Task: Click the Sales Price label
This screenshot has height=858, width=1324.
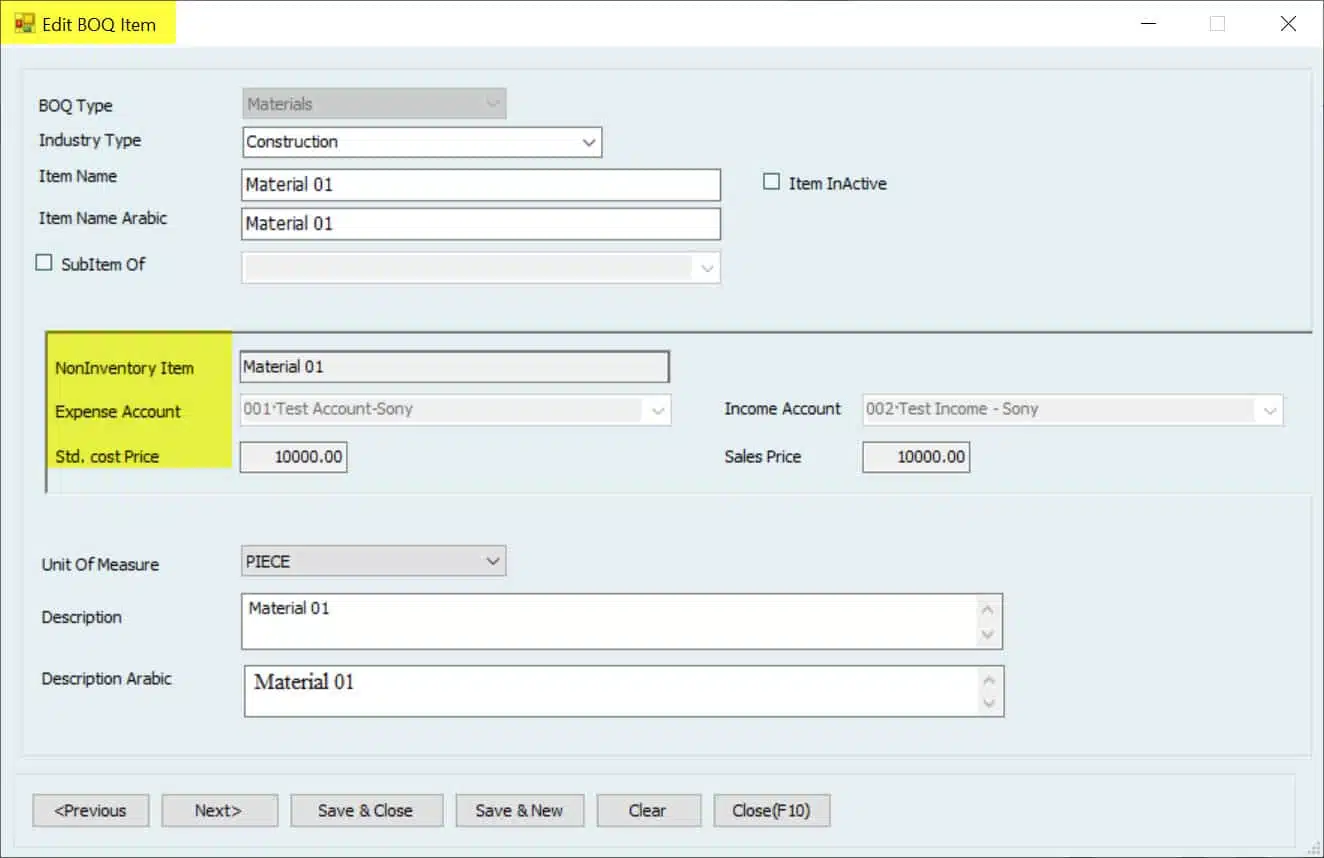Action: [763, 456]
